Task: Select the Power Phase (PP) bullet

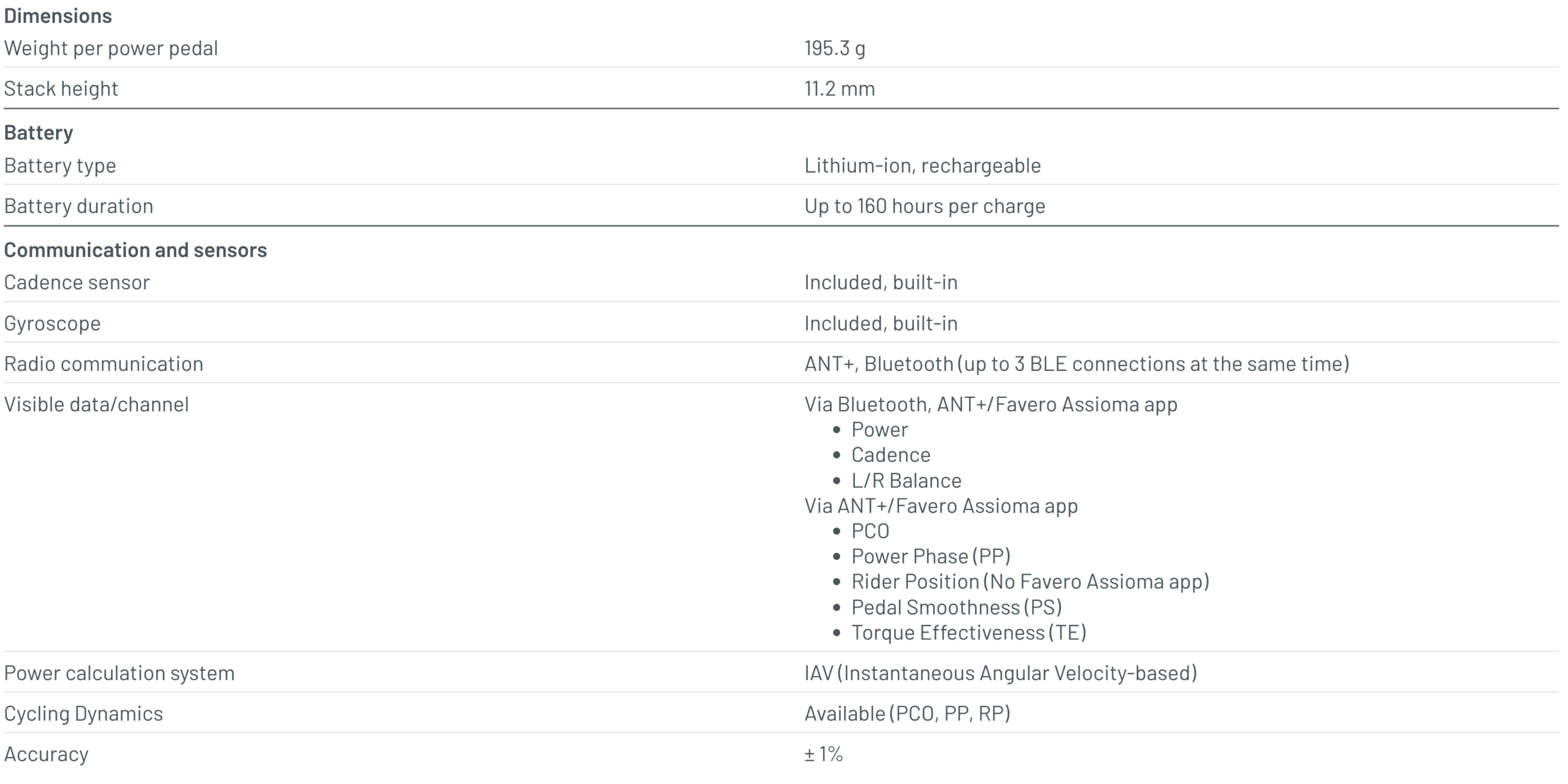Action: pyautogui.click(x=930, y=556)
